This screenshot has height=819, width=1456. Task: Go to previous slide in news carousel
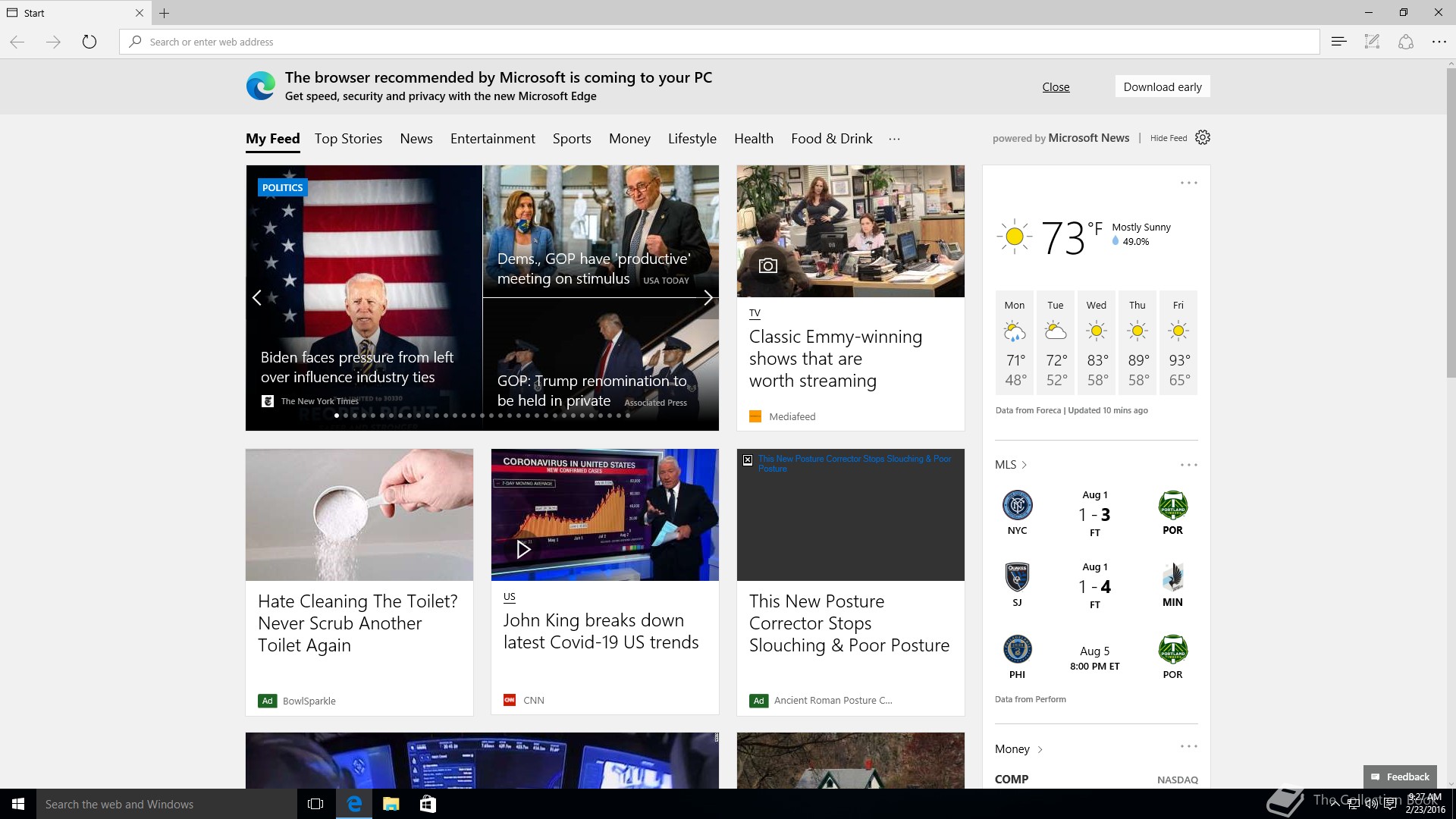click(x=257, y=297)
